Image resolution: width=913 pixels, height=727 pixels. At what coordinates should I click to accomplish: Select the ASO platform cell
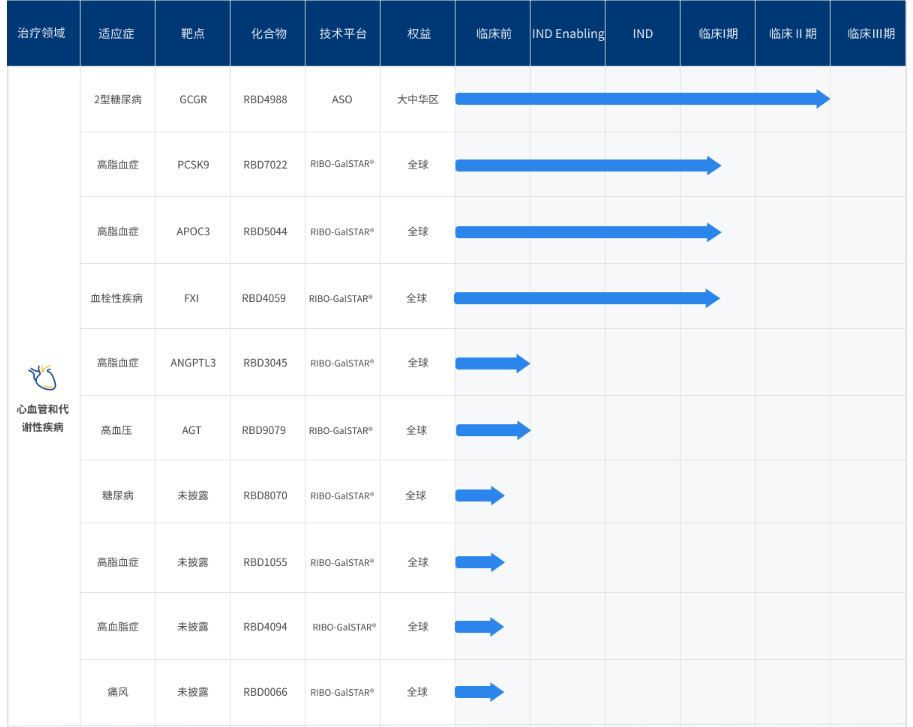[x=342, y=100]
